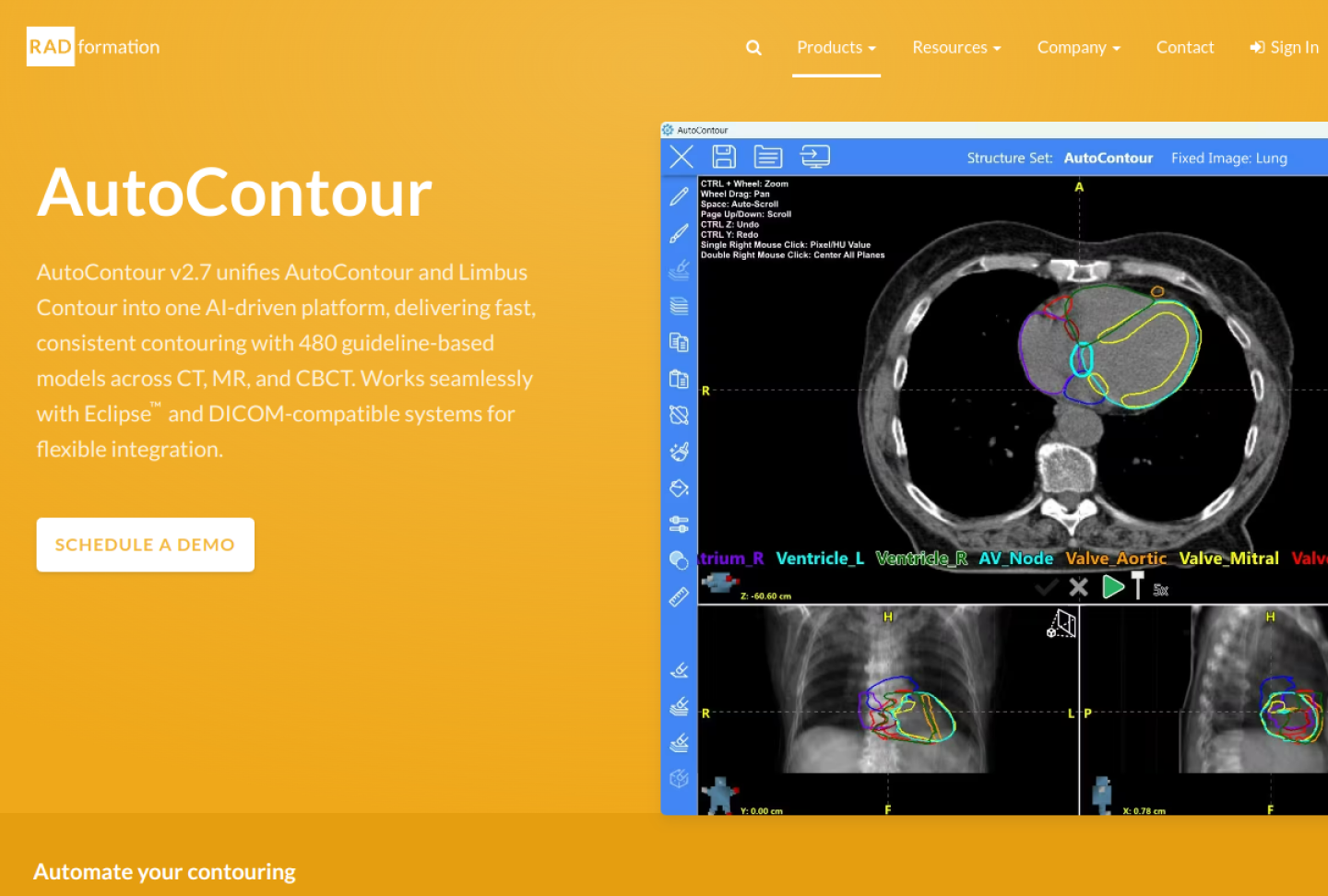Click the Sign In link

(1284, 48)
